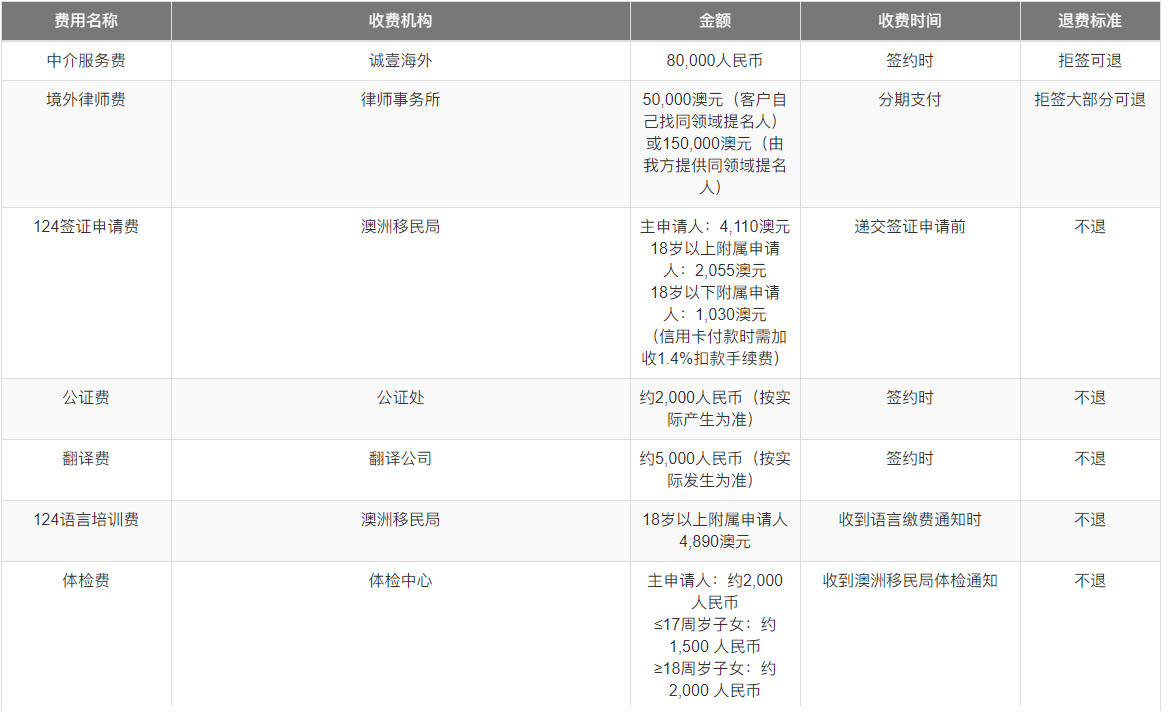Click the 收到语言缴费通知时 cell

(x=910, y=531)
